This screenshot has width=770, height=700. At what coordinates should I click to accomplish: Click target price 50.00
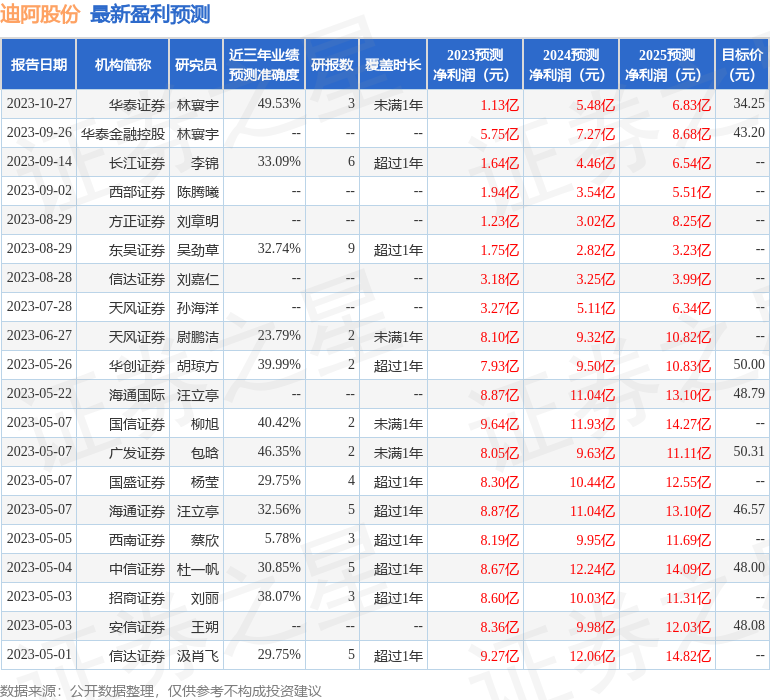749,364
